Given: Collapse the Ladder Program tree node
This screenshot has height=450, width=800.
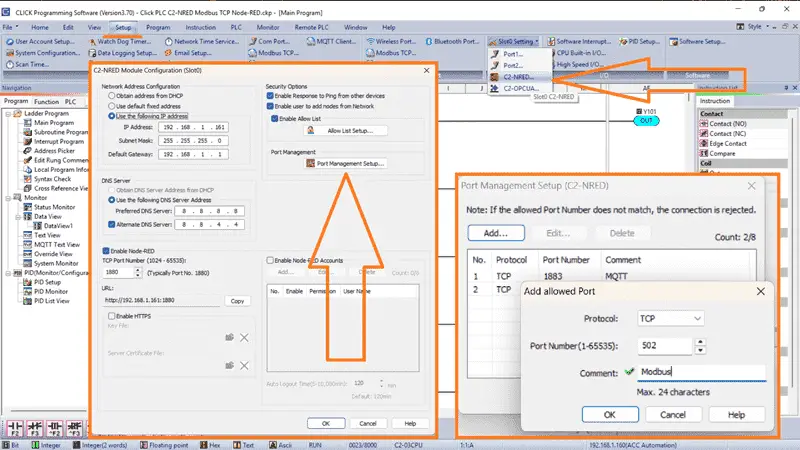Looking at the screenshot, I should click(x=8, y=113).
